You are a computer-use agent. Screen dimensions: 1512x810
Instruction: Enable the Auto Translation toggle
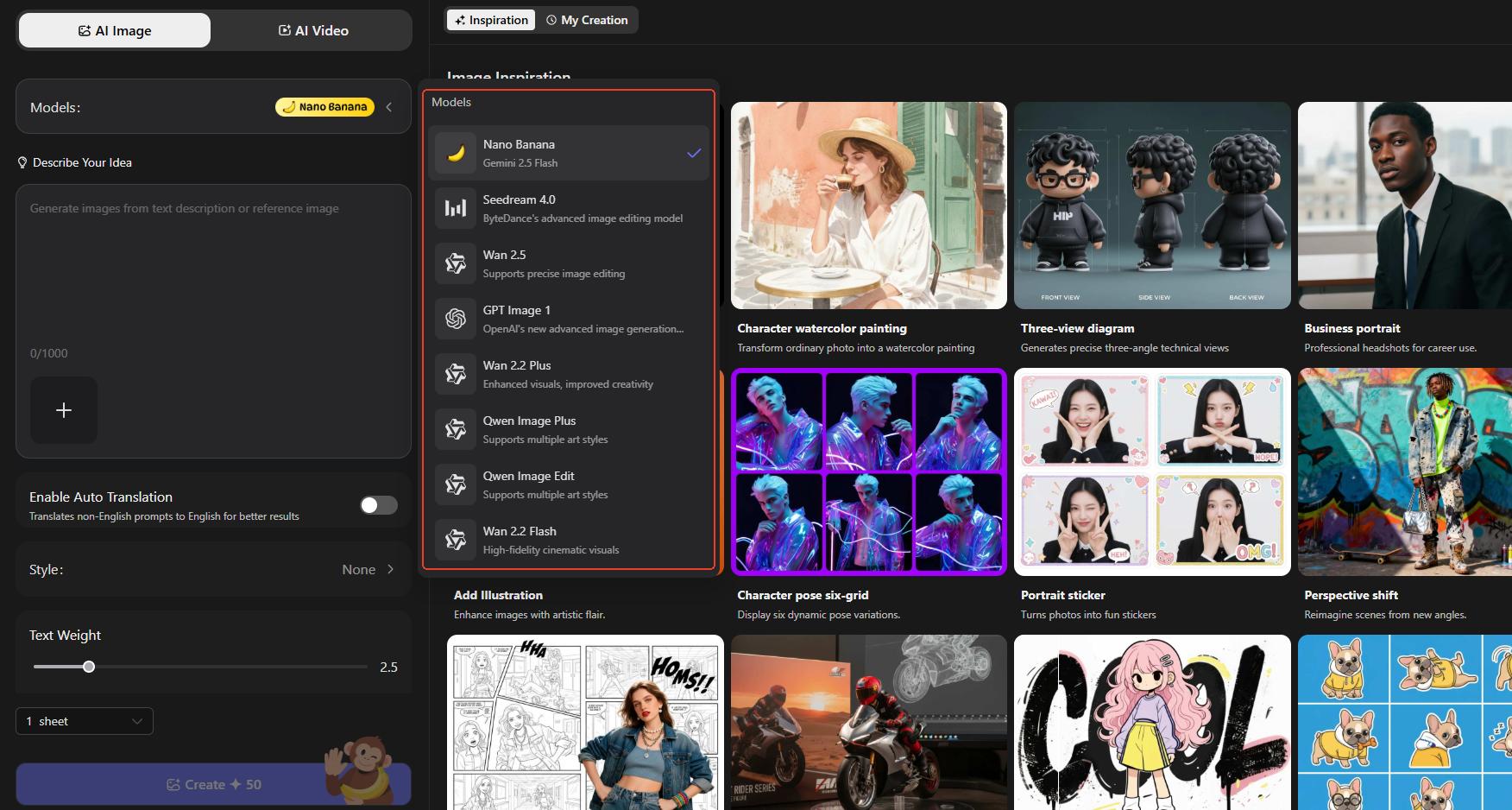[378, 505]
